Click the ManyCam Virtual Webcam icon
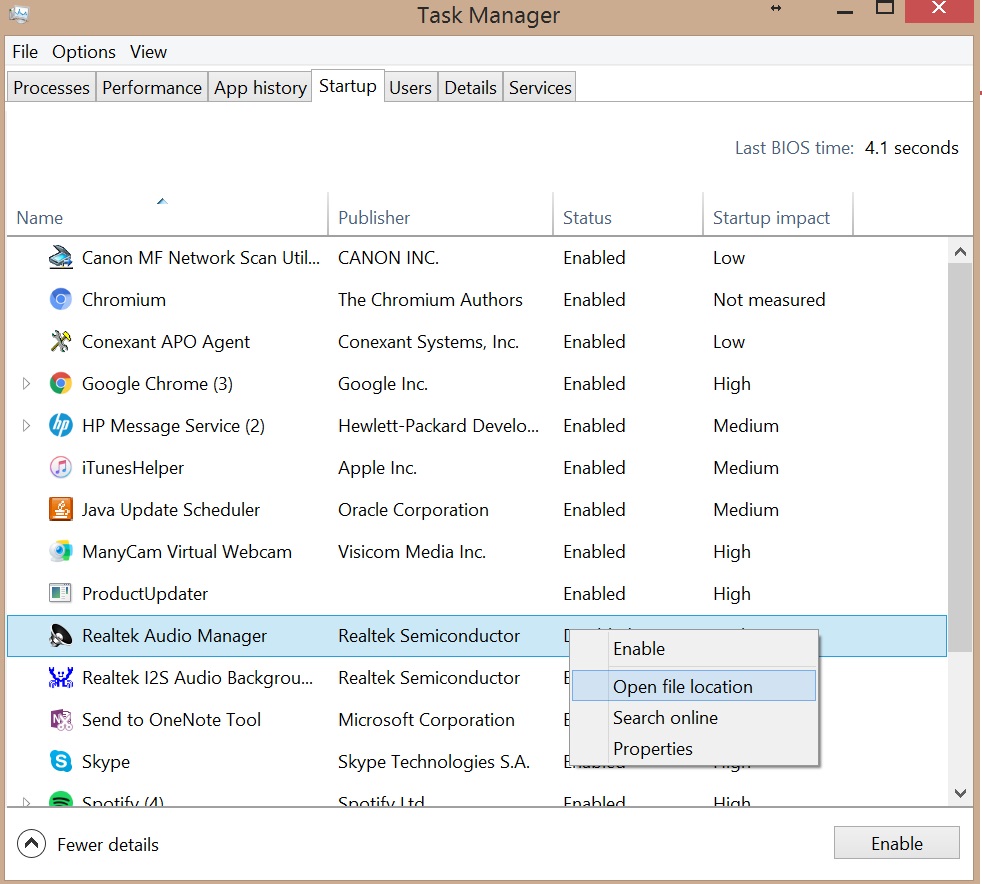 click(60, 551)
